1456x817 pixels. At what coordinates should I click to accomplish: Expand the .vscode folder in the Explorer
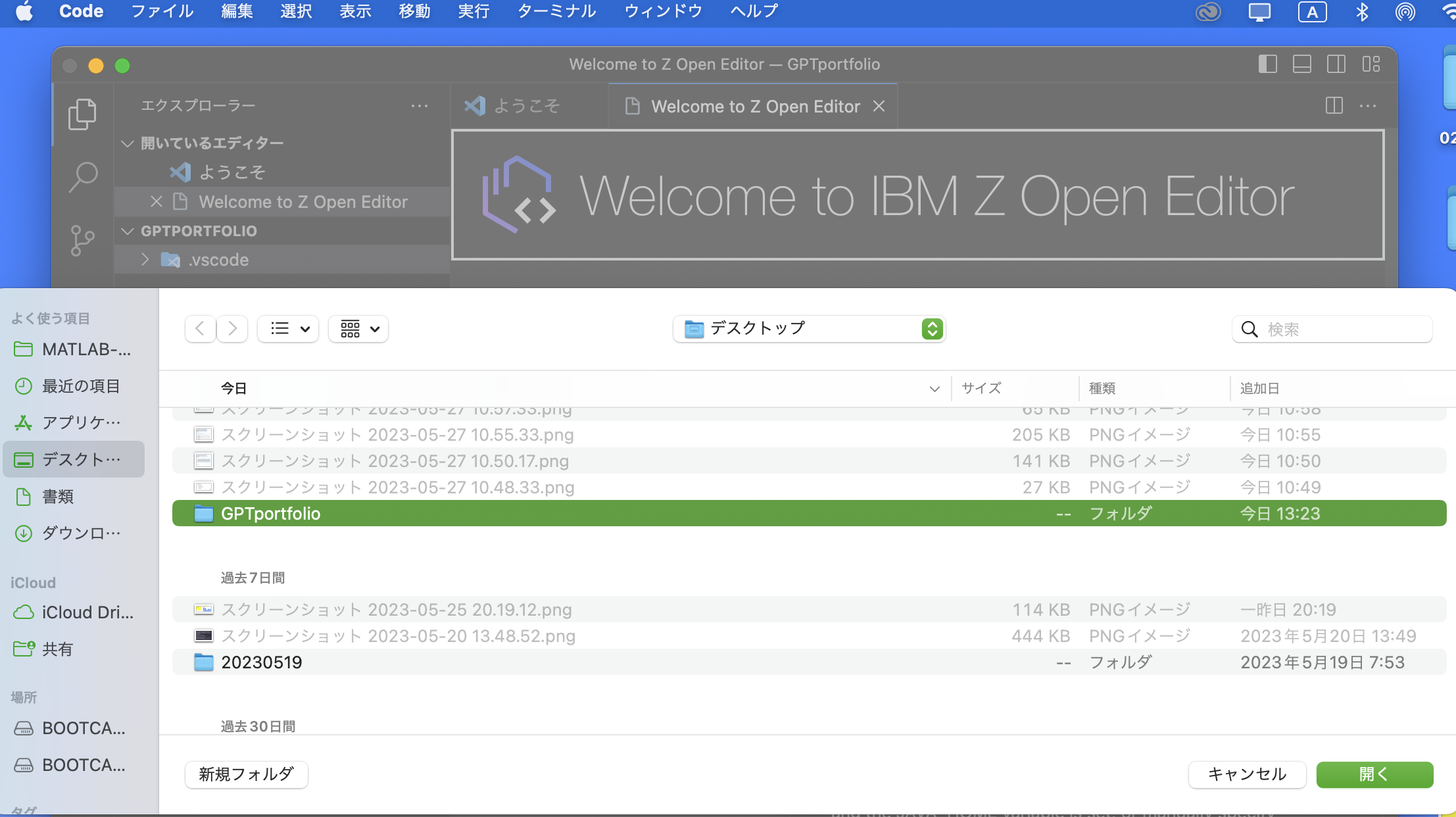click(145, 259)
